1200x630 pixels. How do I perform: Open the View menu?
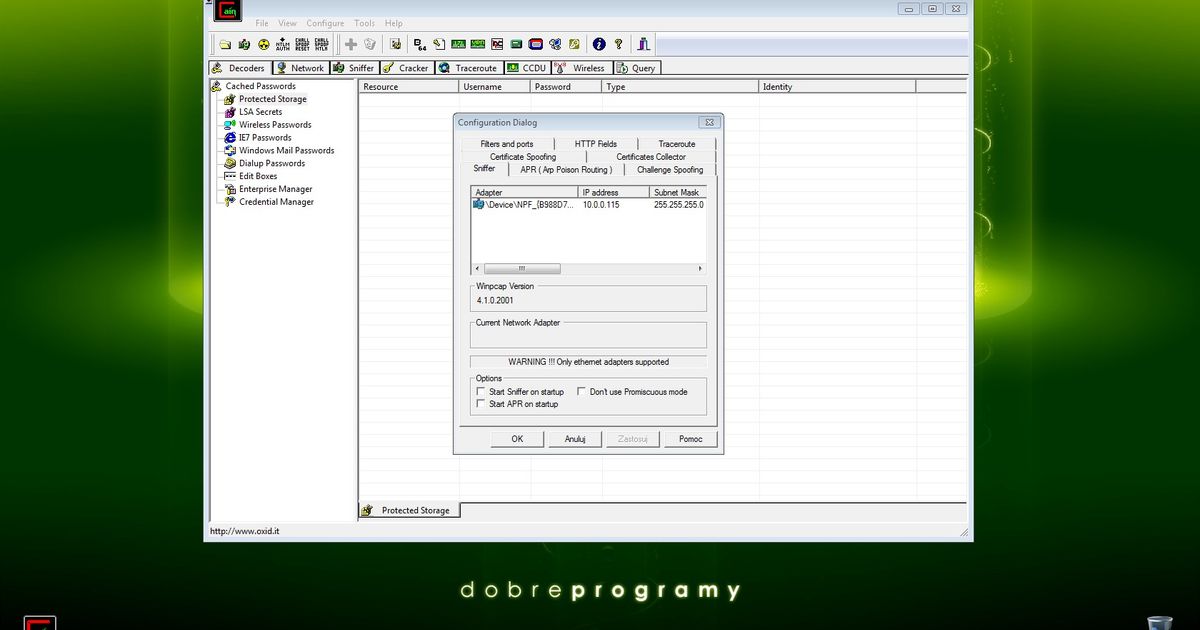(x=288, y=23)
